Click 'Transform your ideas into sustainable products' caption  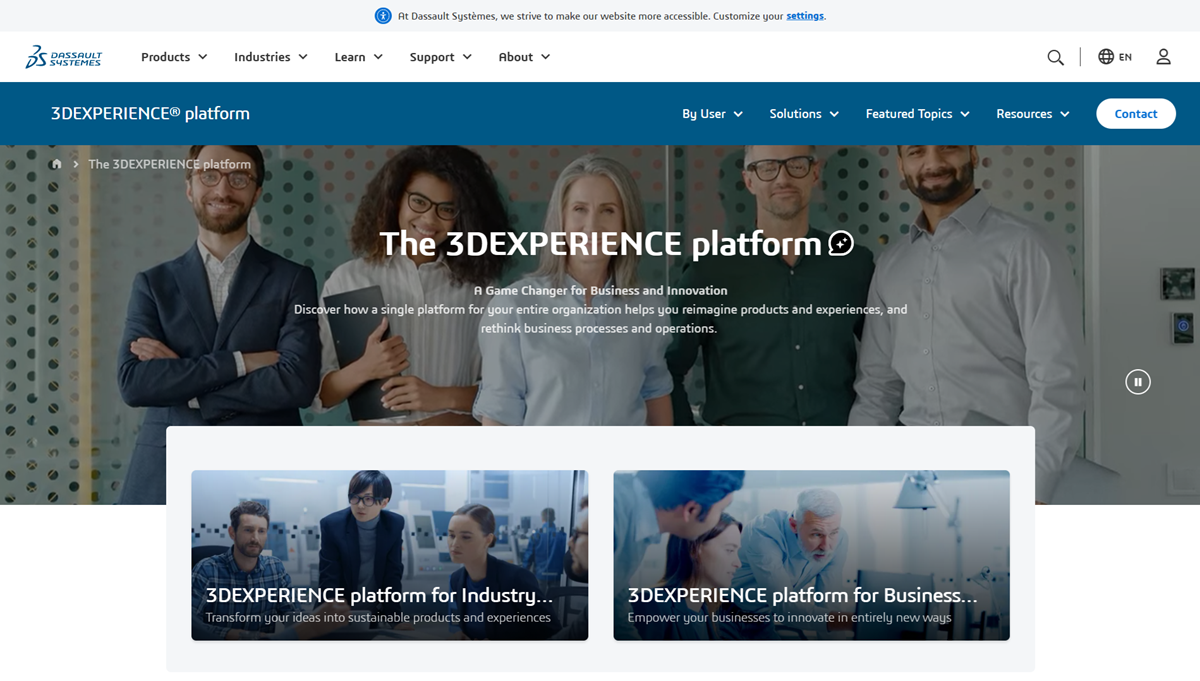coord(378,618)
